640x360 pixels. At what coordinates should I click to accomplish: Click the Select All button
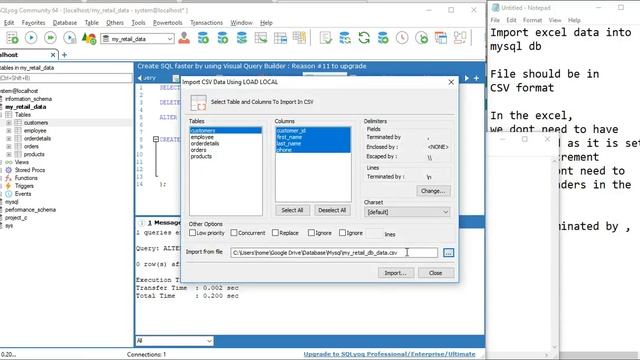pyautogui.click(x=292, y=210)
